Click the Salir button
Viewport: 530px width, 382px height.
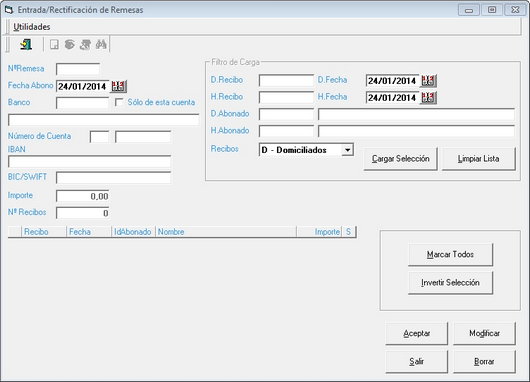click(x=416, y=362)
